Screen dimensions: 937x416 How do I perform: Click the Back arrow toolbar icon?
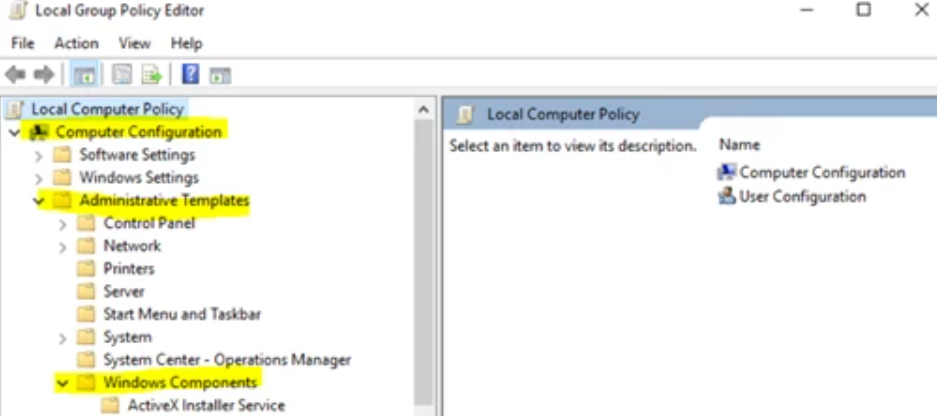click(x=15, y=75)
